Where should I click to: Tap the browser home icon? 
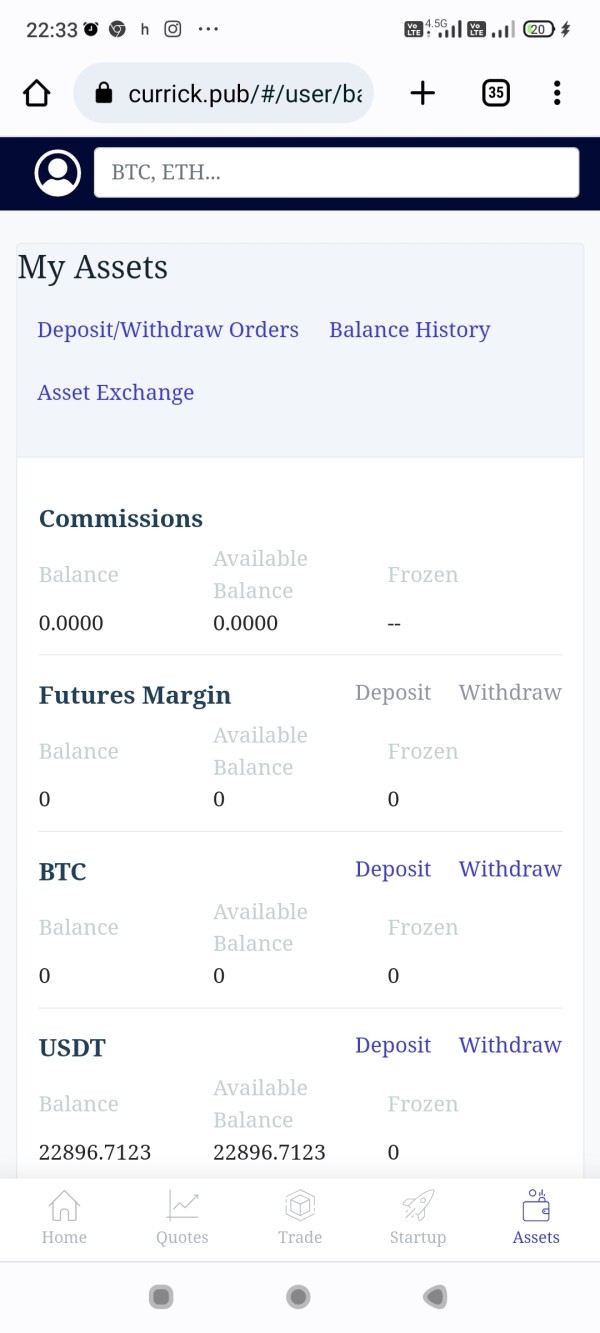coord(36,93)
